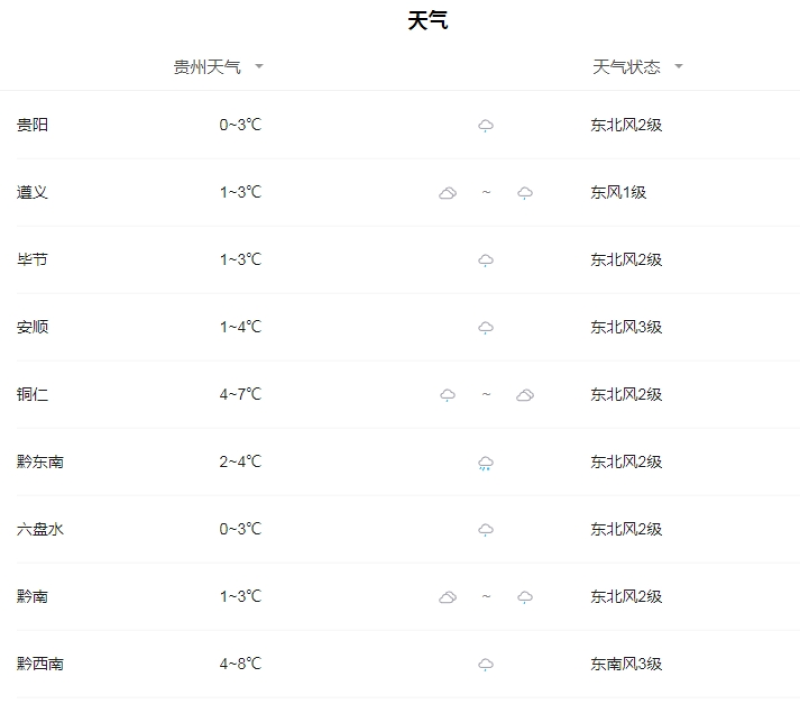Screen dimensions: 800x704
Task: Click 4~7℃ temperature for 铜仁
Action: click(240, 394)
